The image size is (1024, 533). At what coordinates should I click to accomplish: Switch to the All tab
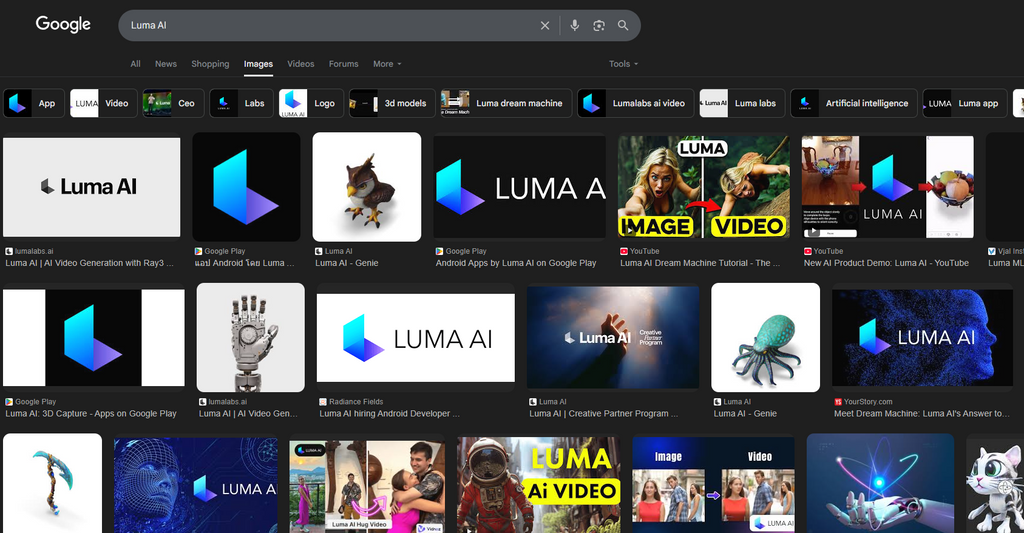click(135, 64)
